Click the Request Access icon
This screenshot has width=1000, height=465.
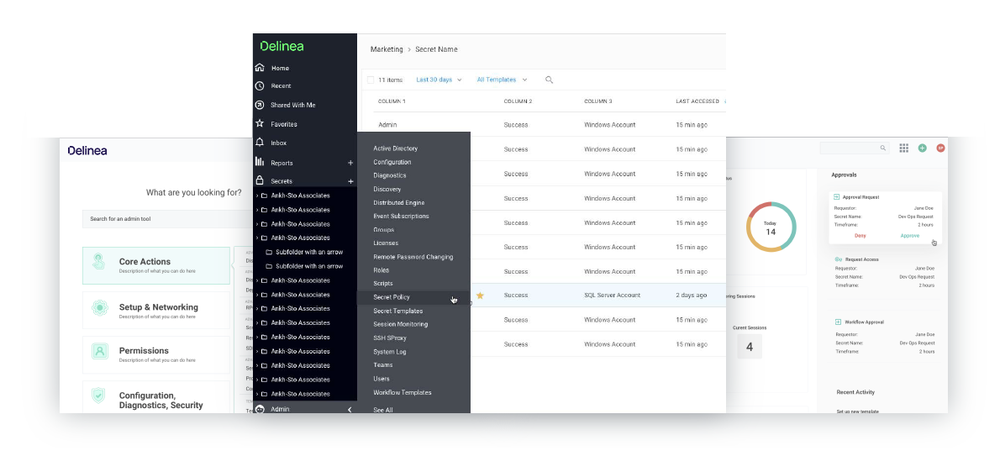tap(839, 260)
